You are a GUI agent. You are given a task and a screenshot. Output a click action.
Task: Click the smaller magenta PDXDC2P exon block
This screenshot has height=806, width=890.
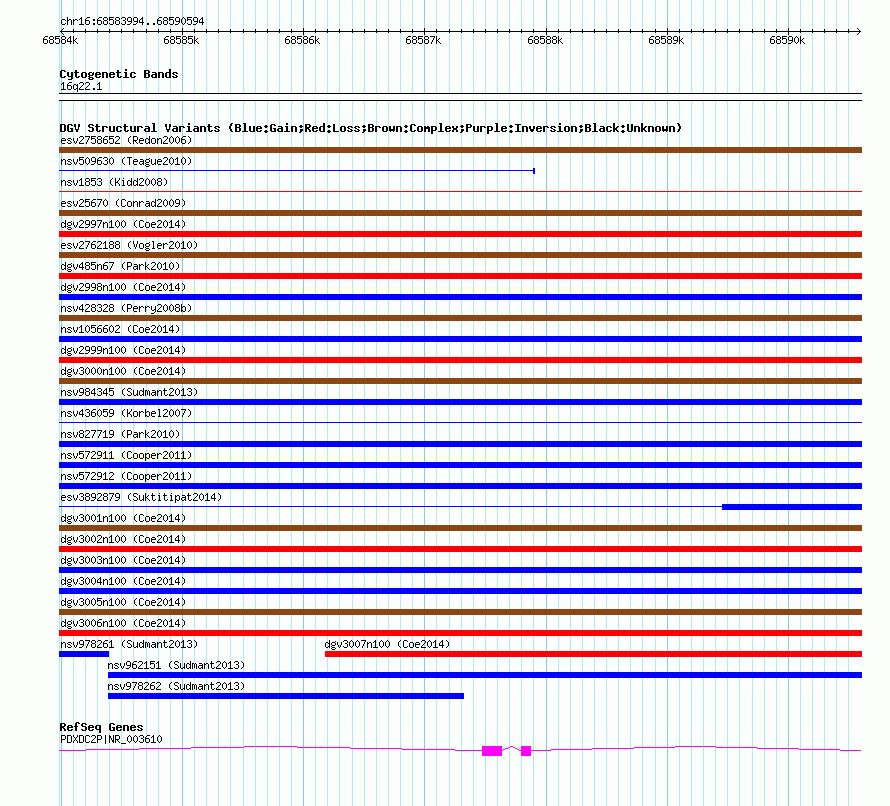click(x=526, y=751)
